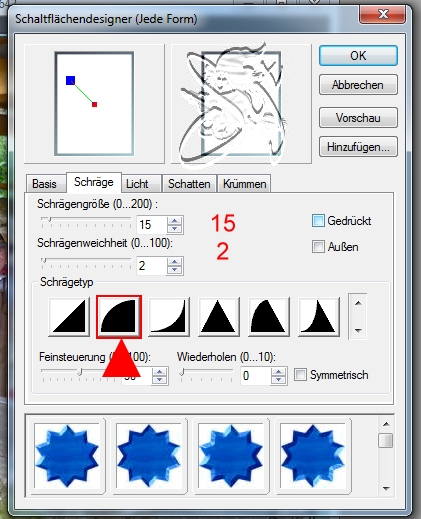Select the rounded-left peak bevel type

tap(269, 317)
